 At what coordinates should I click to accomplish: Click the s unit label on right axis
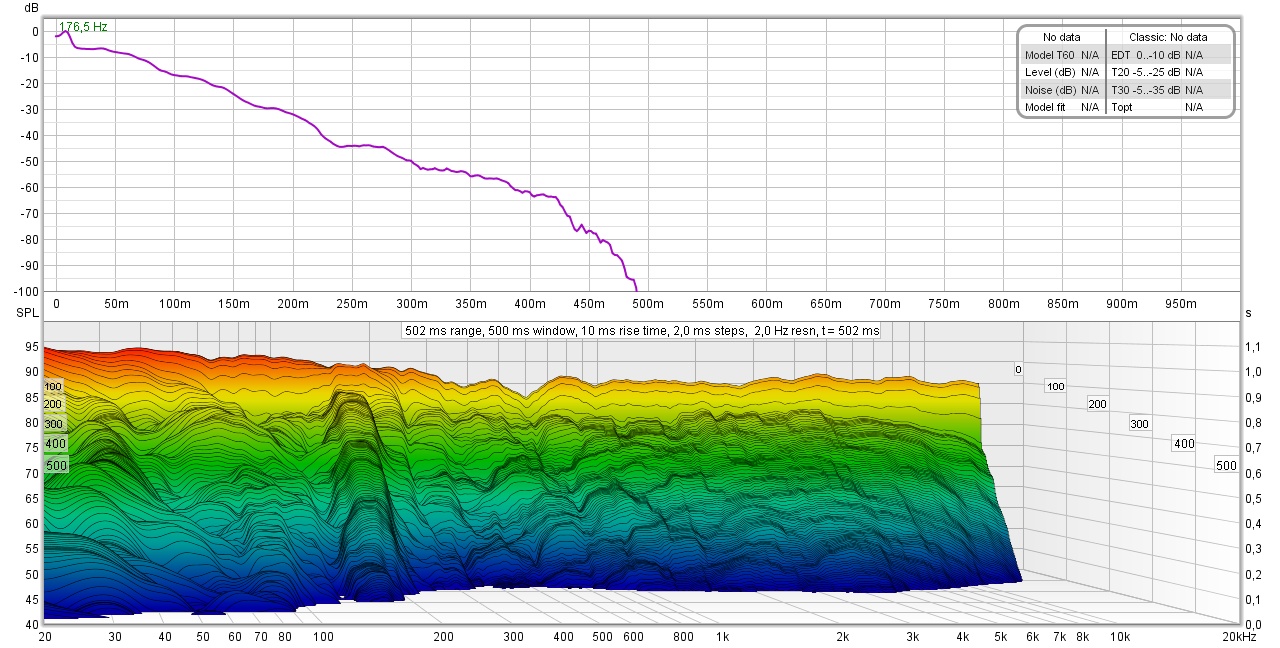1249,314
